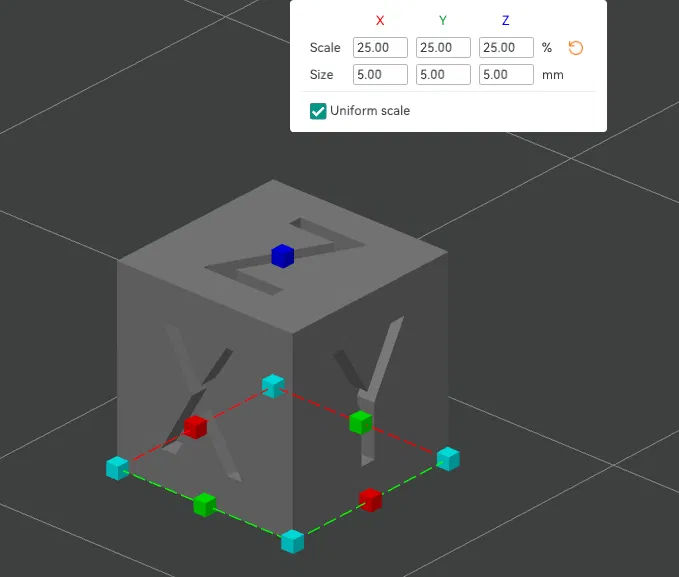Click the cyan corner handle inside the cube's back corner
Image resolution: width=679 pixels, height=577 pixels.
point(273,386)
